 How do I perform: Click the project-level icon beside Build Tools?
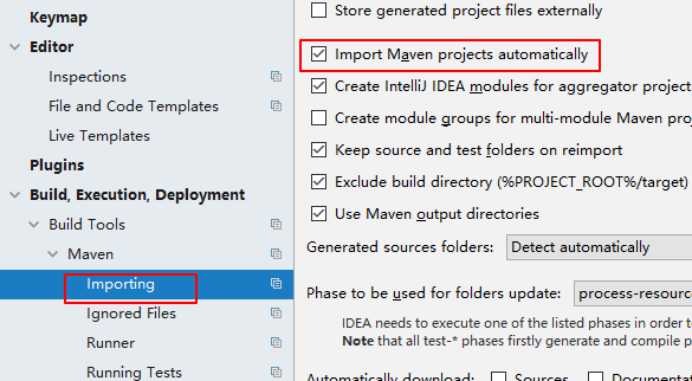[276, 224]
